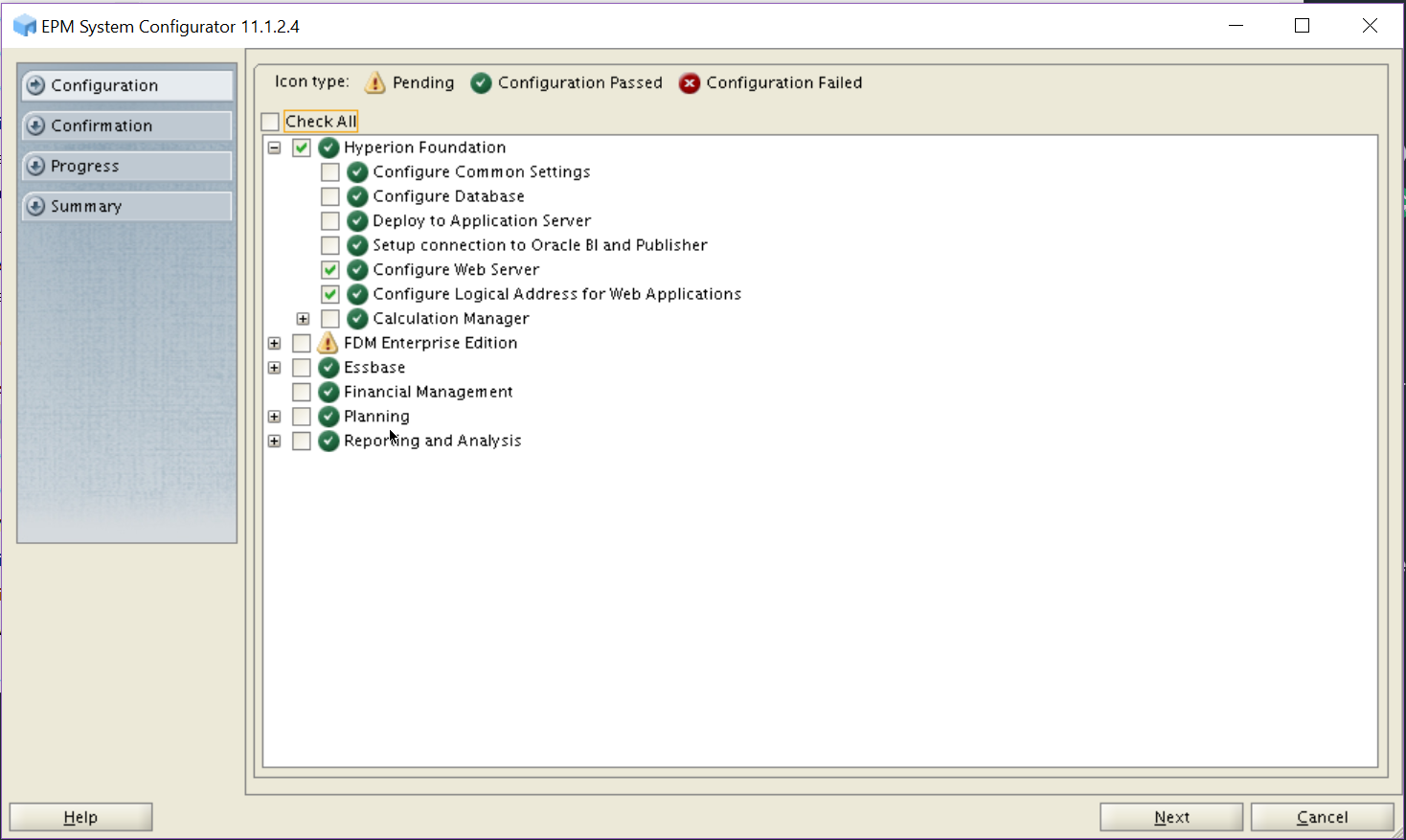Toggle the Check All checkbox
This screenshot has height=840, width=1406.
pyautogui.click(x=270, y=122)
